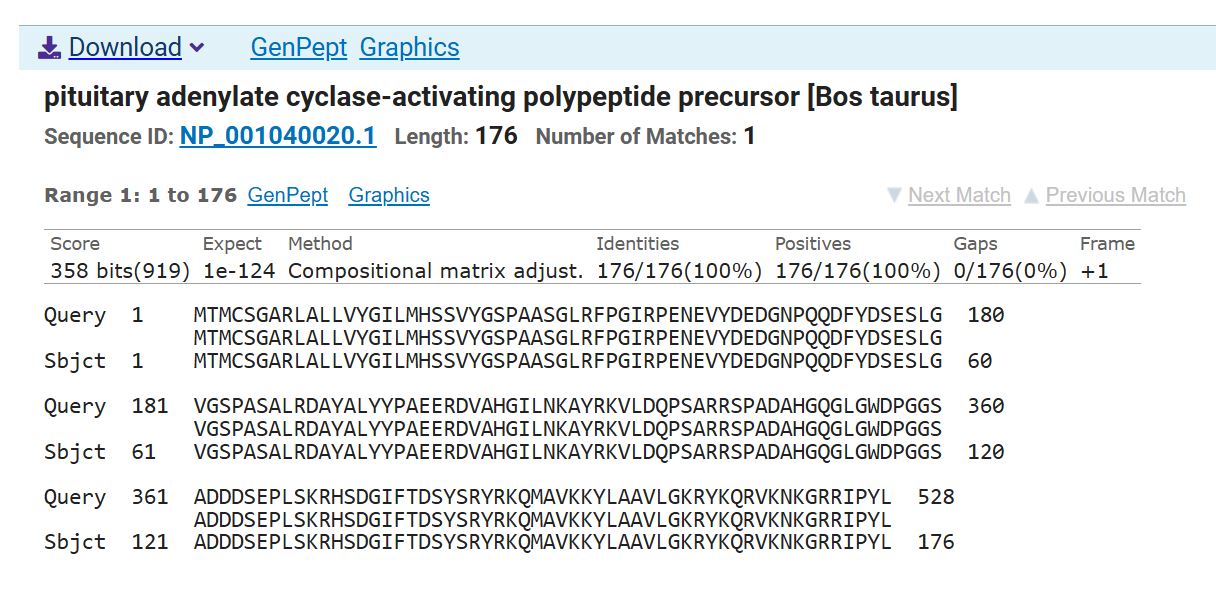This screenshot has width=1216, height=606.
Task: Click the Compositional matrix adjust. method text
Action: coord(435,271)
